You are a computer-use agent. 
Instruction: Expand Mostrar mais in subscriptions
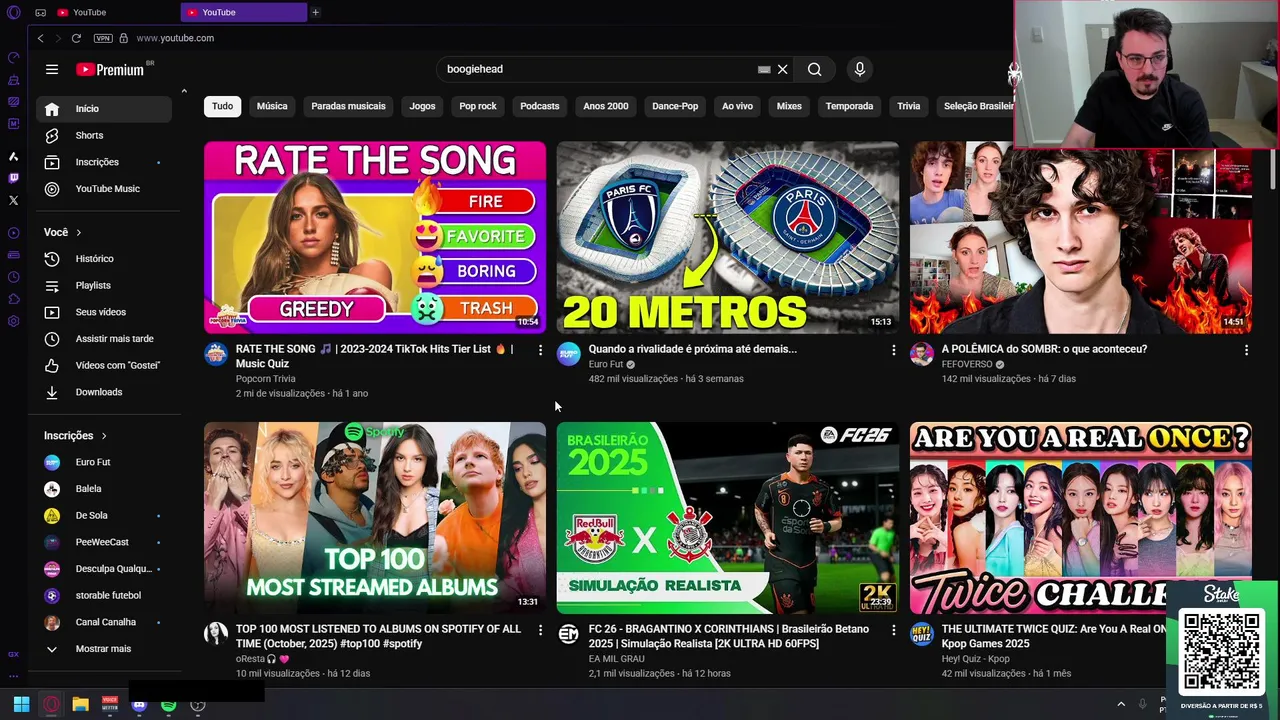pos(104,648)
